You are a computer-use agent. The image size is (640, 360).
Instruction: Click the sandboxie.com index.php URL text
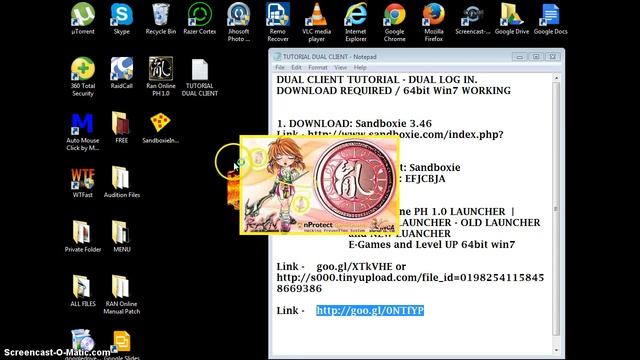click(x=405, y=134)
